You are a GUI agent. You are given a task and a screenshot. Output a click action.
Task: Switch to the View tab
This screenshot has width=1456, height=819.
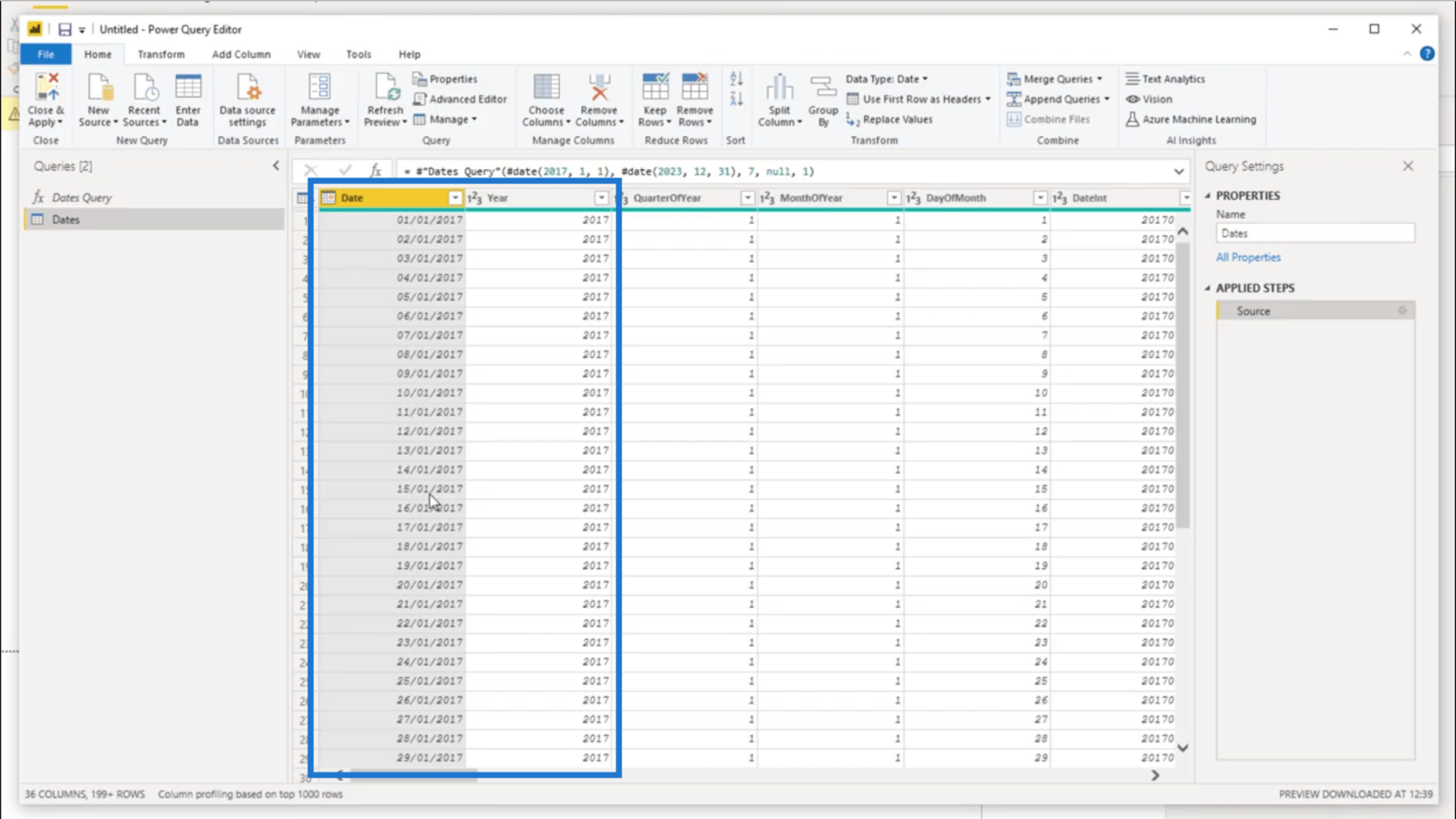tap(309, 54)
